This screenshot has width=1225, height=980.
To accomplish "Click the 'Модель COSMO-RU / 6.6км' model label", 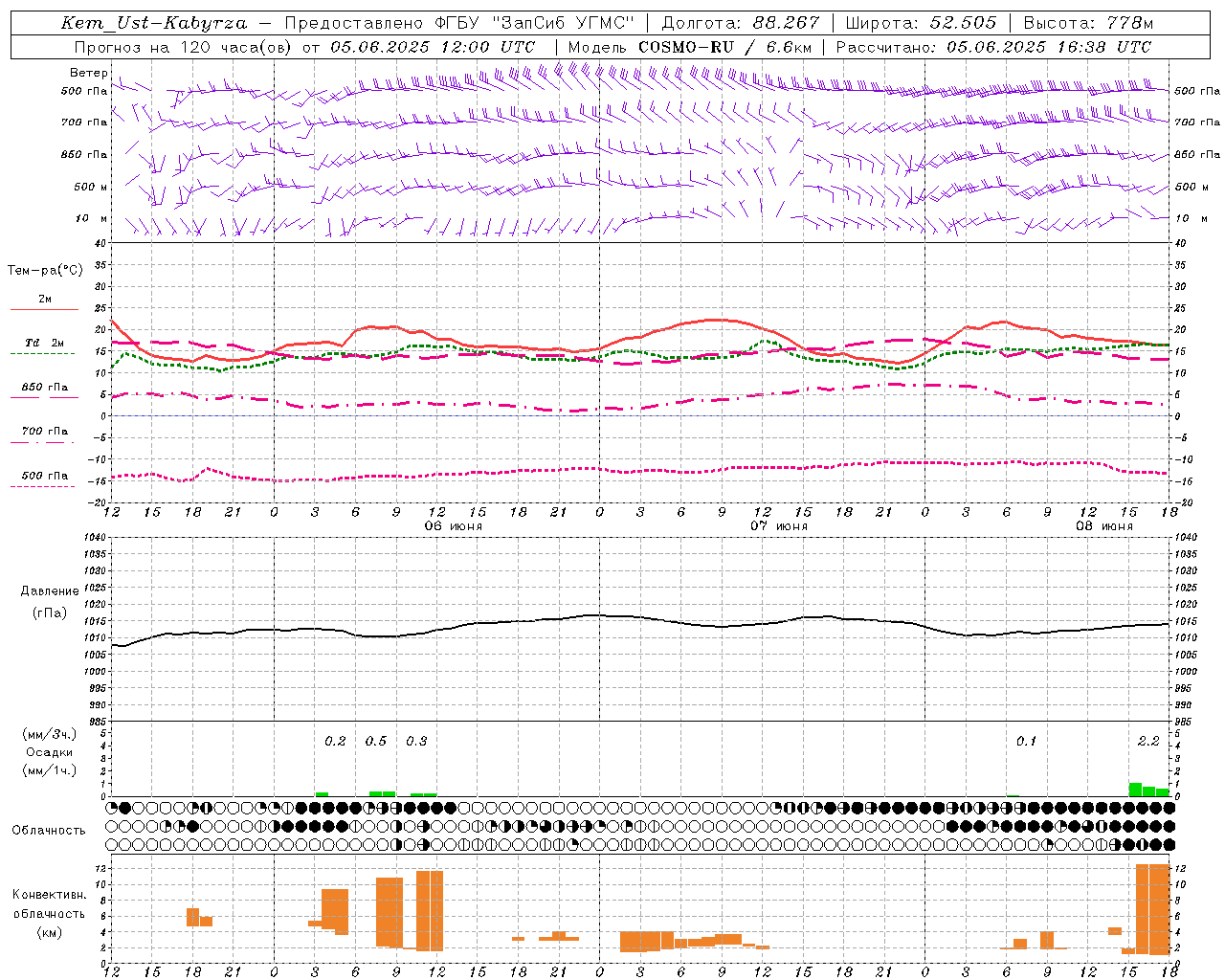I will tap(690, 47).
